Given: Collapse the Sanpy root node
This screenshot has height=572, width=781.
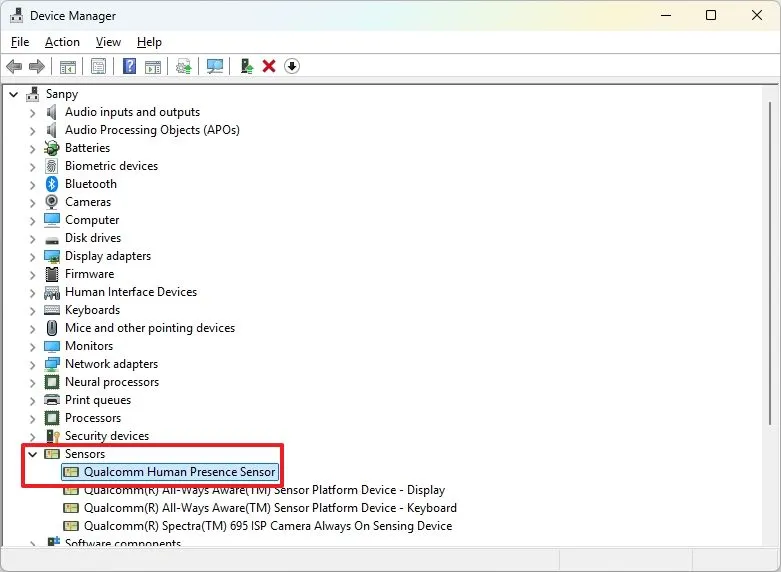Looking at the screenshot, I should (13, 94).
